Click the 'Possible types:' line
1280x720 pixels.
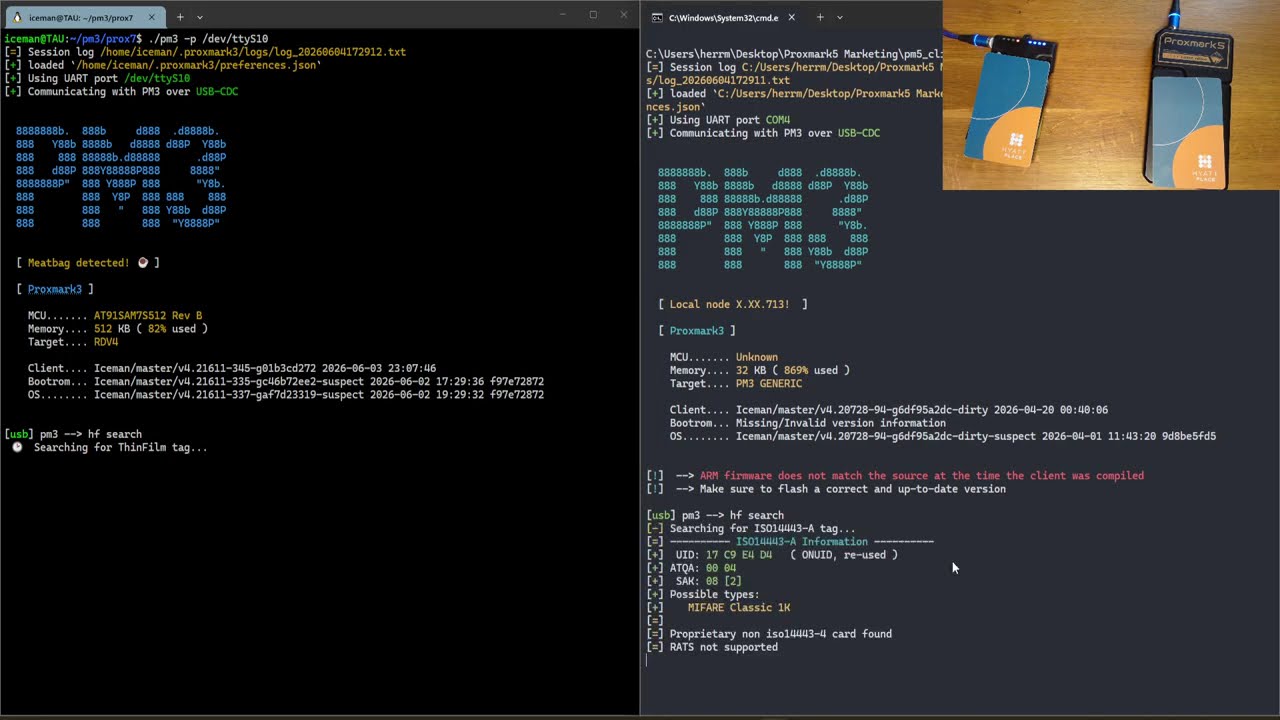(714, 594)
